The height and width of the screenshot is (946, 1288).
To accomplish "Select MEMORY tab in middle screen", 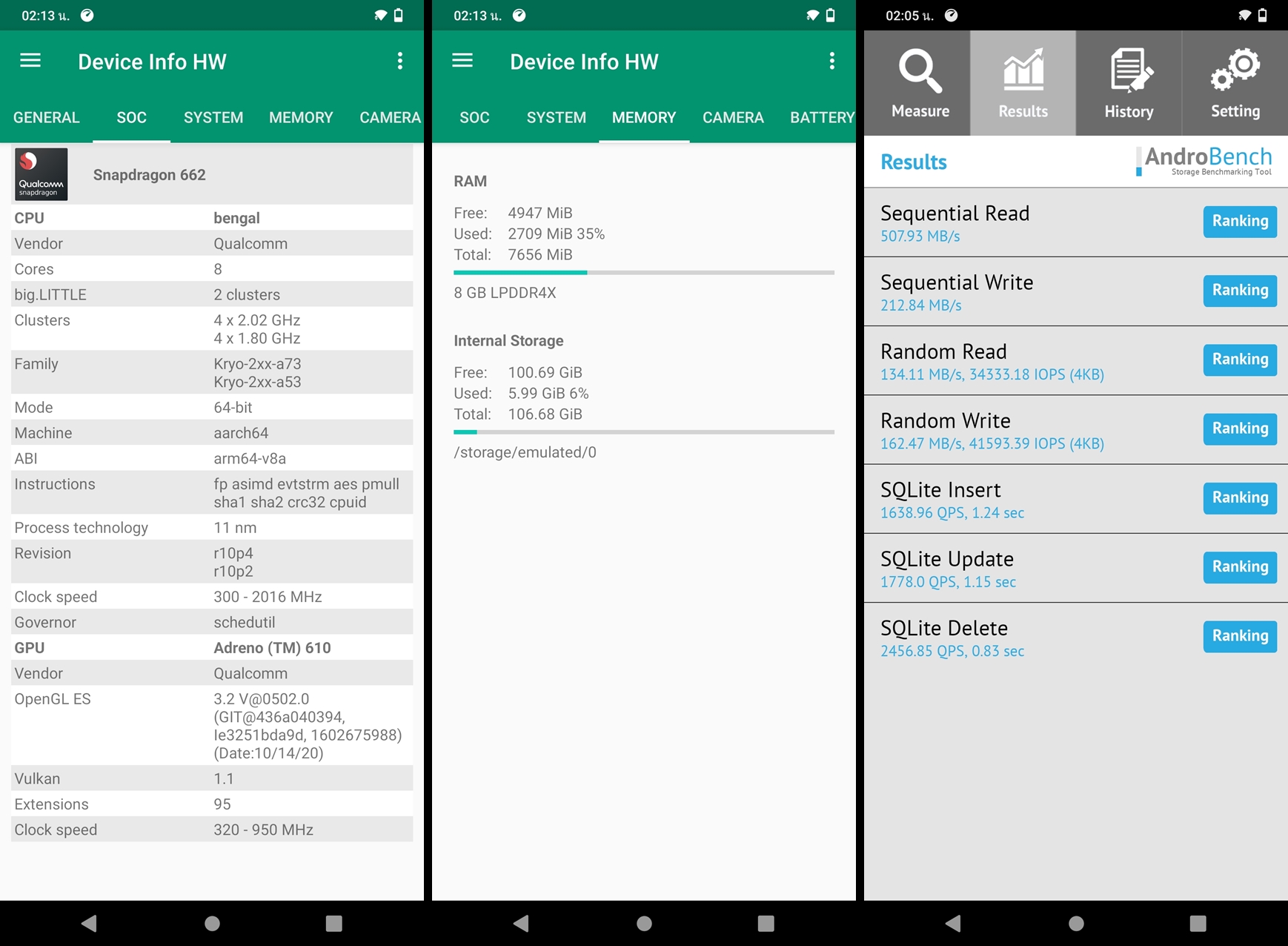I will click(x=644, y=117).
